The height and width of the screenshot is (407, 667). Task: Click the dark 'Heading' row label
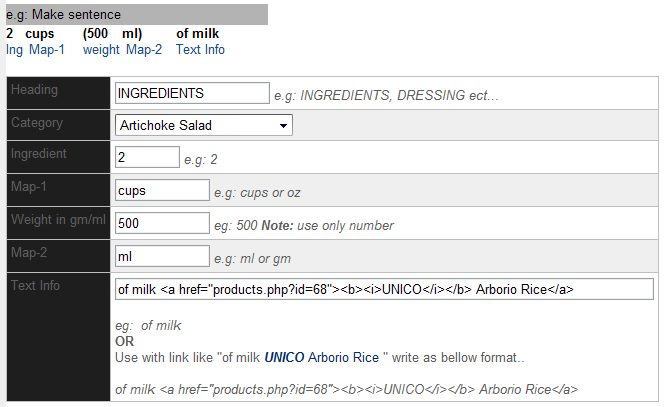34,90
